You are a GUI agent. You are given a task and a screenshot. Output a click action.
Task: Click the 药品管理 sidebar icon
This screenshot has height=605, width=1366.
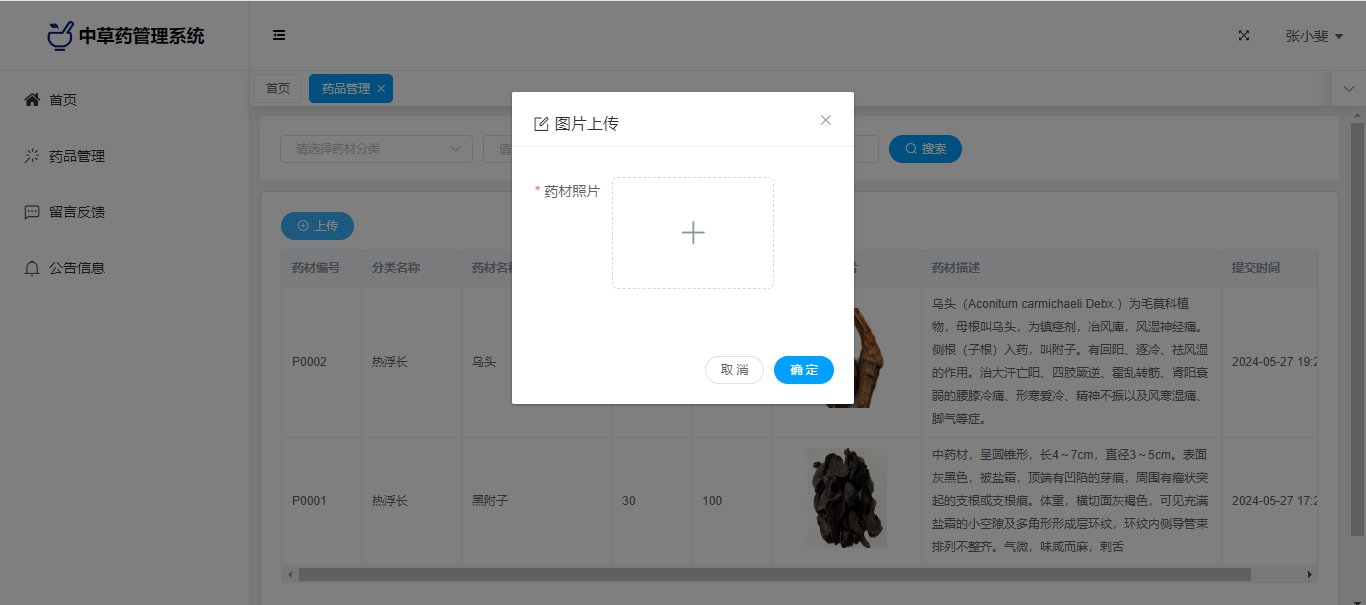[x=32, y=156]
